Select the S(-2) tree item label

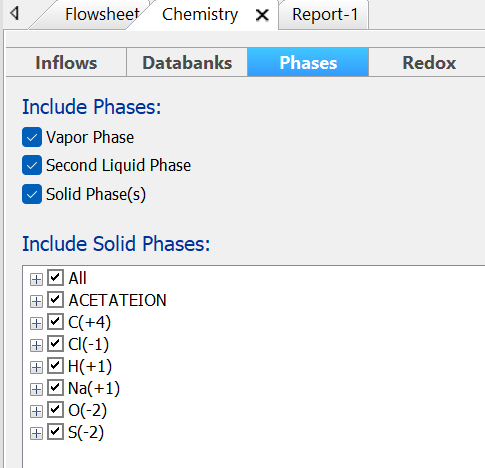pyautogui.click(x=86, y=432)
